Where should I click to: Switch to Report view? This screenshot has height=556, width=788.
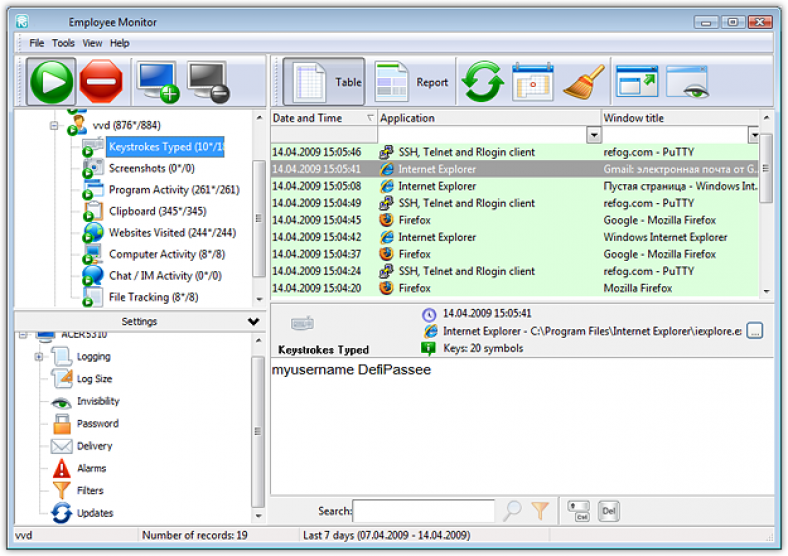[x=412, y=81]
